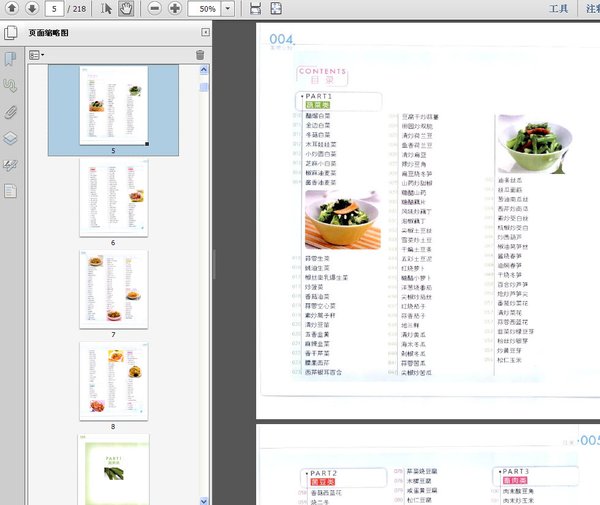This screenshot has height=505, width=600.
Task: Open the Attachments paperclip panel
Action: point(10,111)
